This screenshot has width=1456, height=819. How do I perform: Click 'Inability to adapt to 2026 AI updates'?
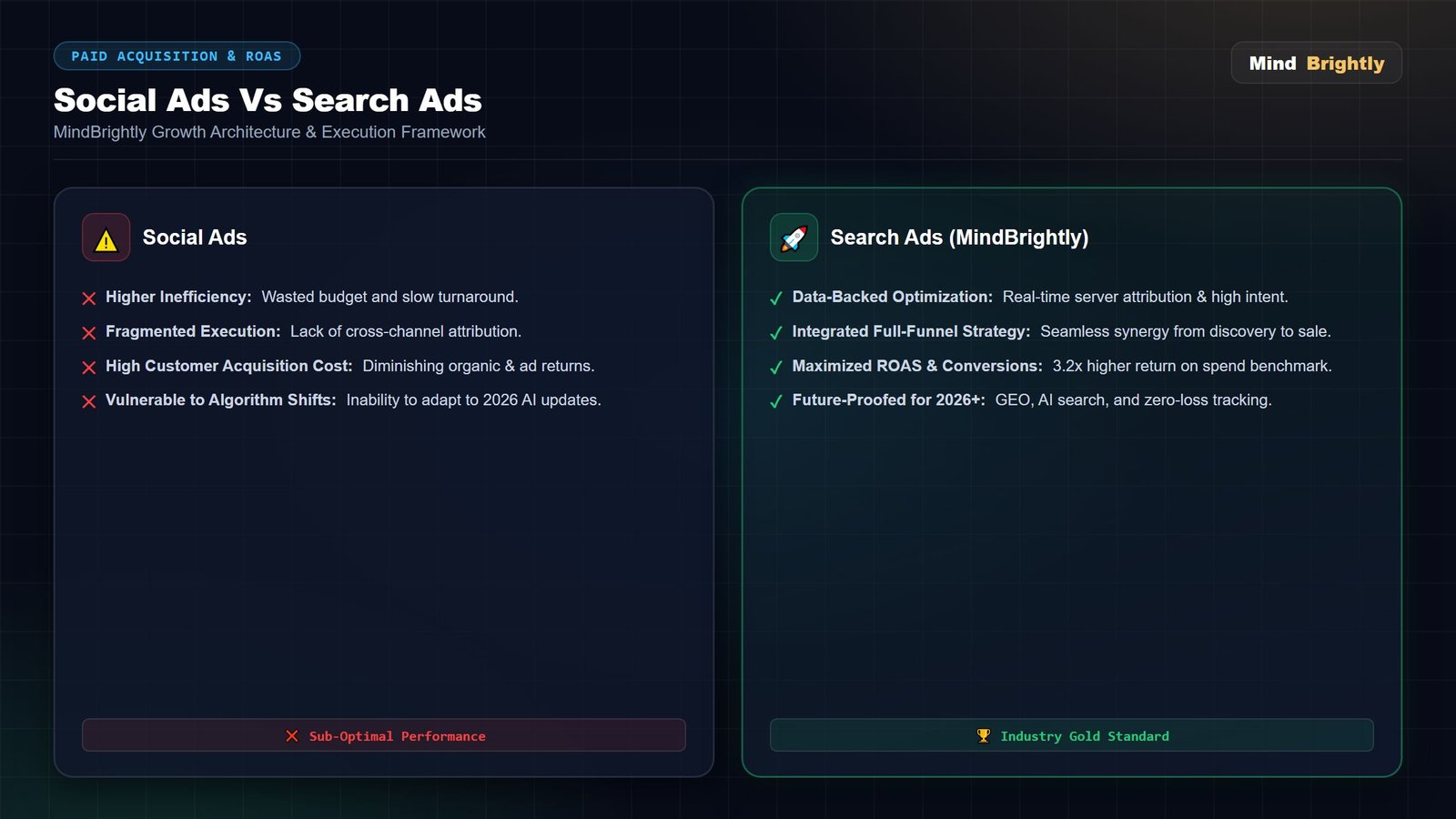click(473, 399)
